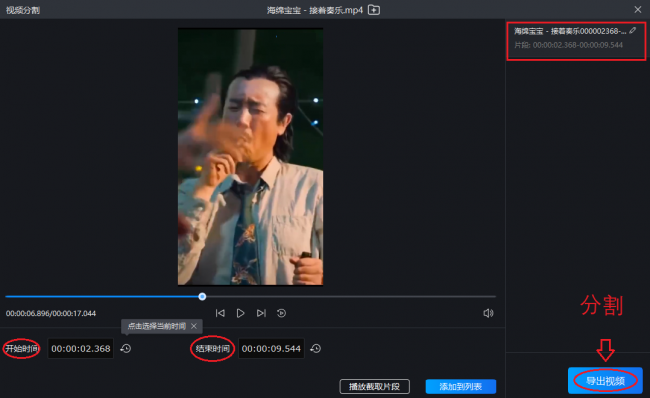Click the playback progress slider handle
This screenshot has width=650, height=398.
tap(202, 296)
